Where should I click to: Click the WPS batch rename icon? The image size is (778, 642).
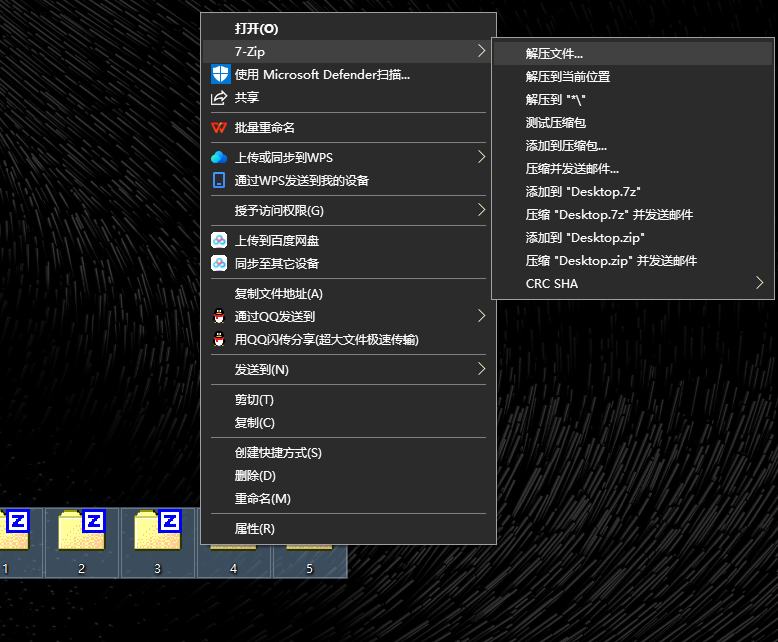click(219, 128)
